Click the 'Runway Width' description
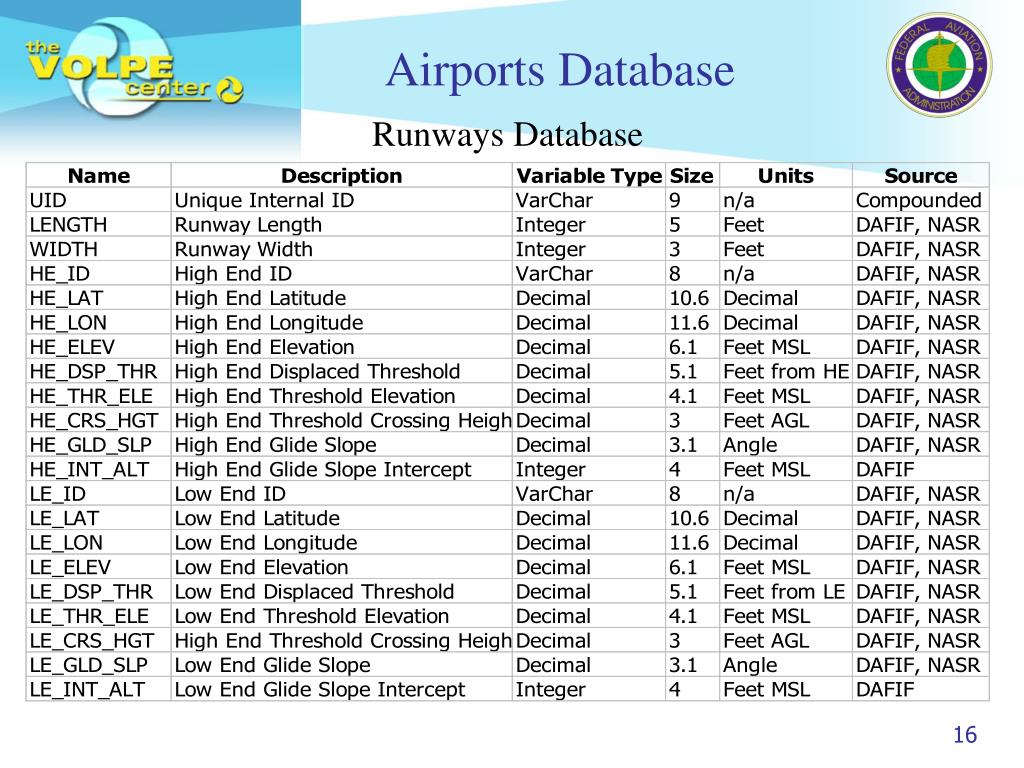 click(342, 249)
